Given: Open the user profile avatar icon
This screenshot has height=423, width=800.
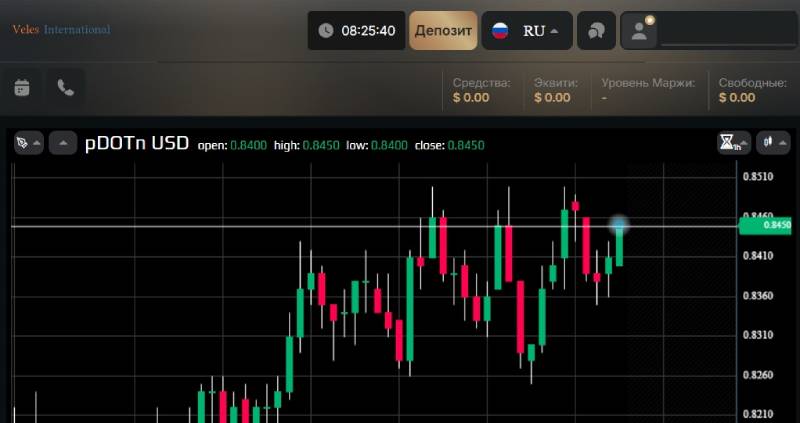Looking at the screenshot, I should click(x=639, y=31).
